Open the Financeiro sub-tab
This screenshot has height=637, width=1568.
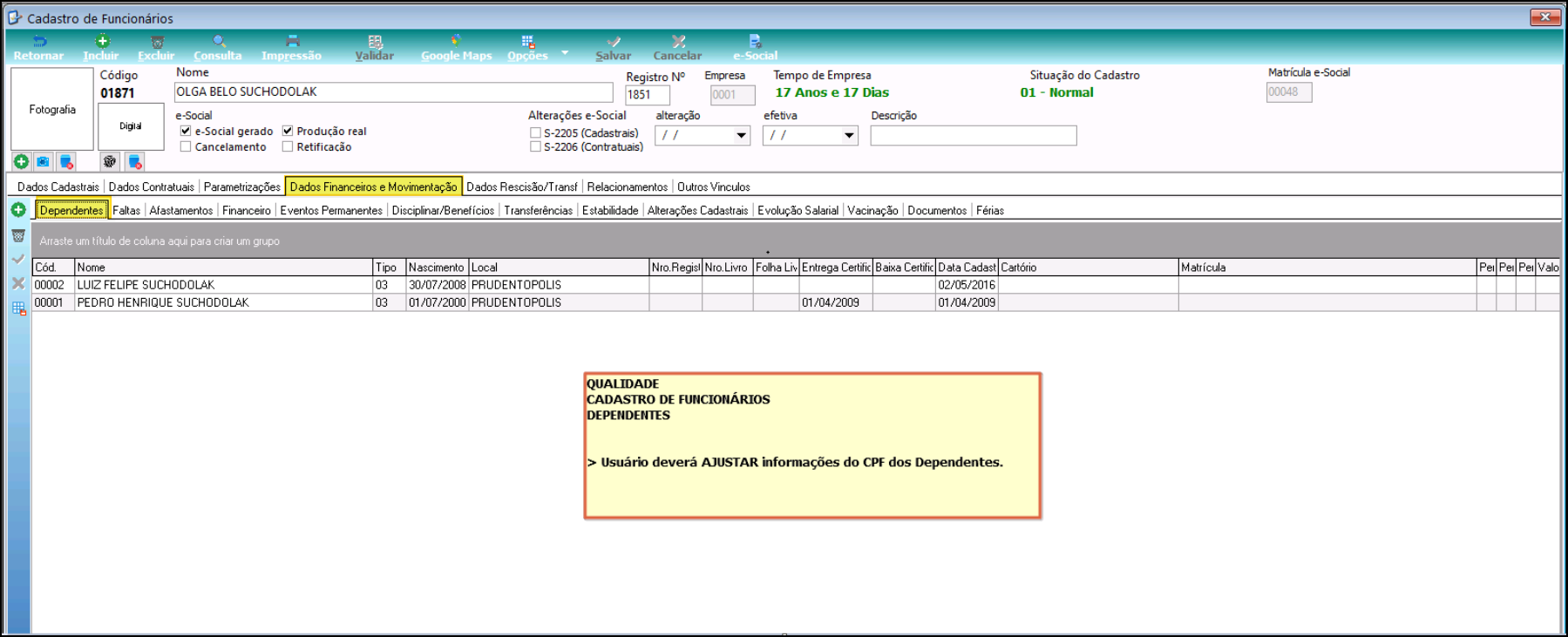[x=247, y=210]
